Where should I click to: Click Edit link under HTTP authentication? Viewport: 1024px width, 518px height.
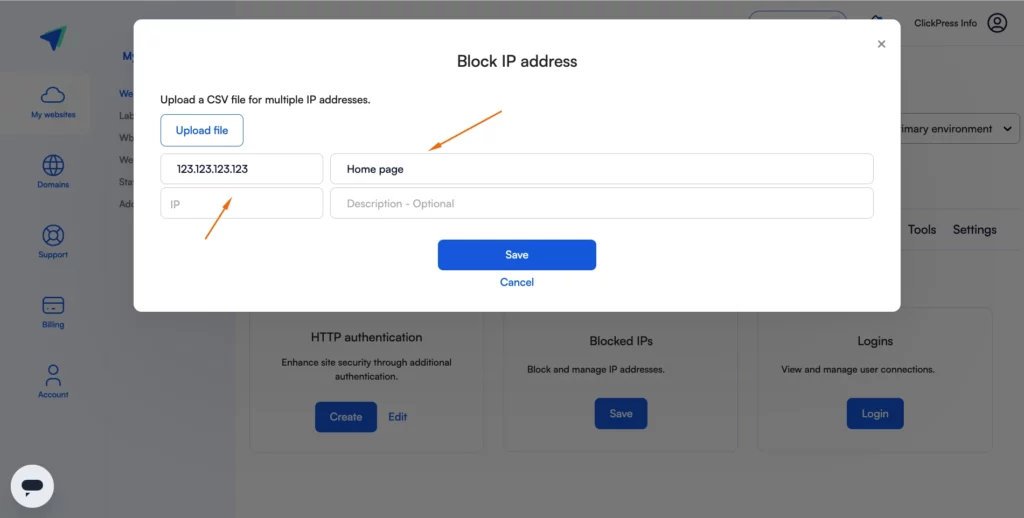tap(397, 417)
